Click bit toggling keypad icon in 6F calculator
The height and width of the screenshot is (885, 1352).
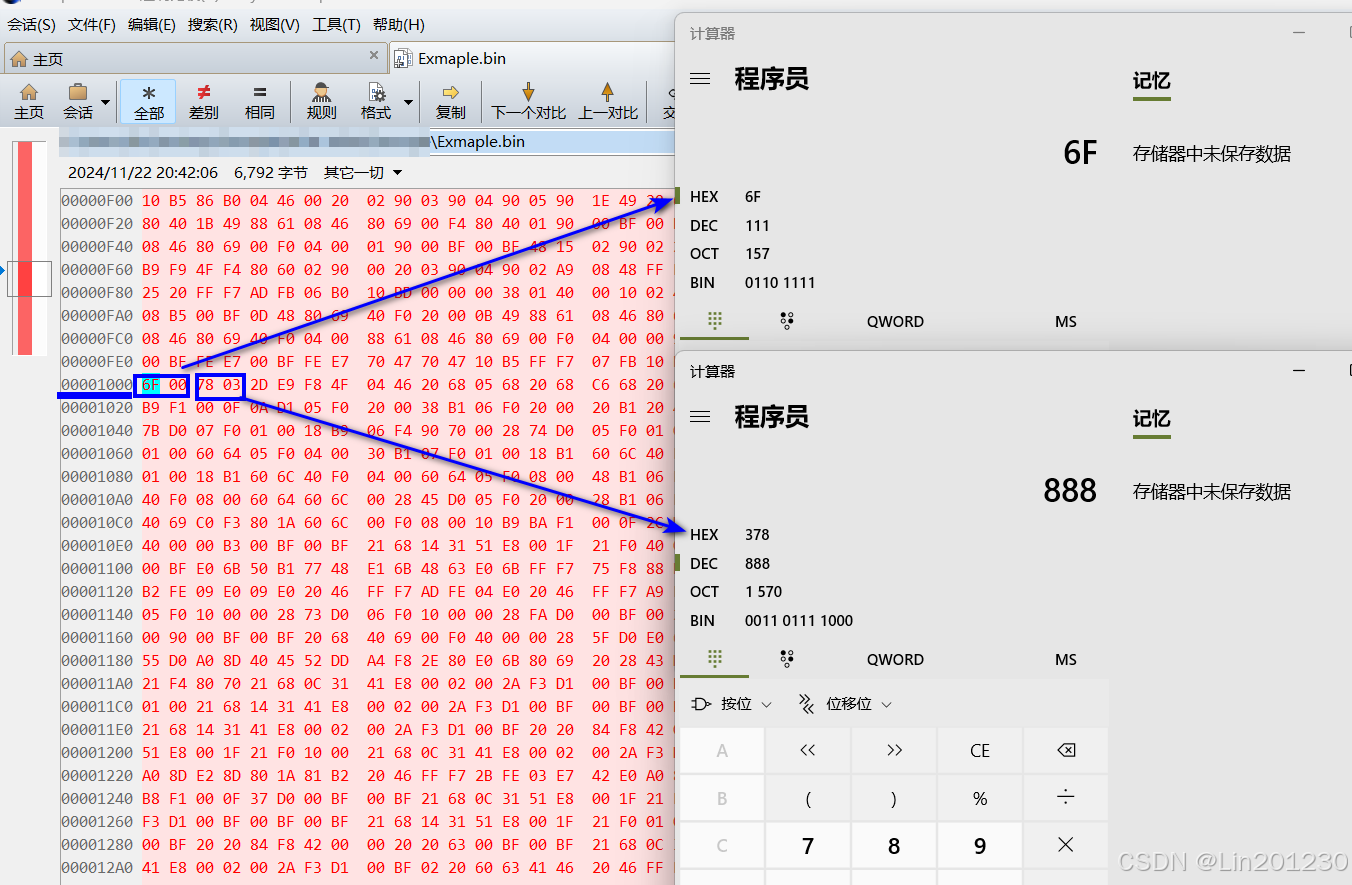click(x=787, y=321)
